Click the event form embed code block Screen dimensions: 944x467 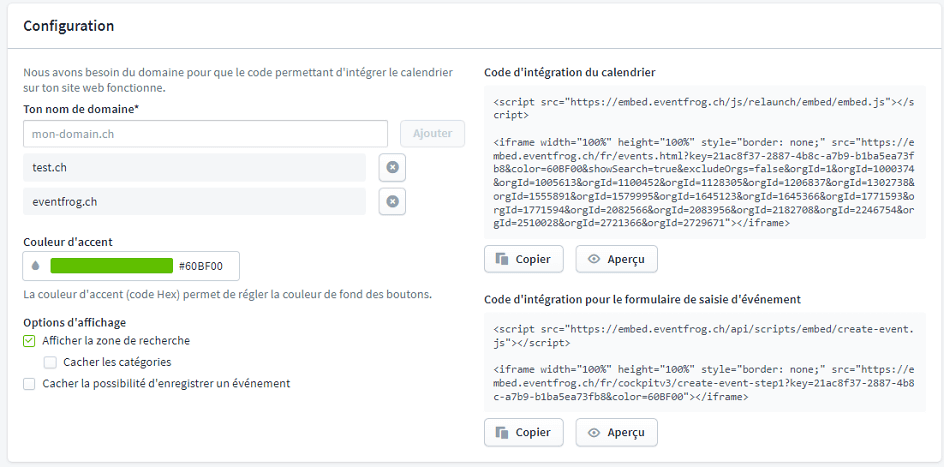tap(704, 362)
